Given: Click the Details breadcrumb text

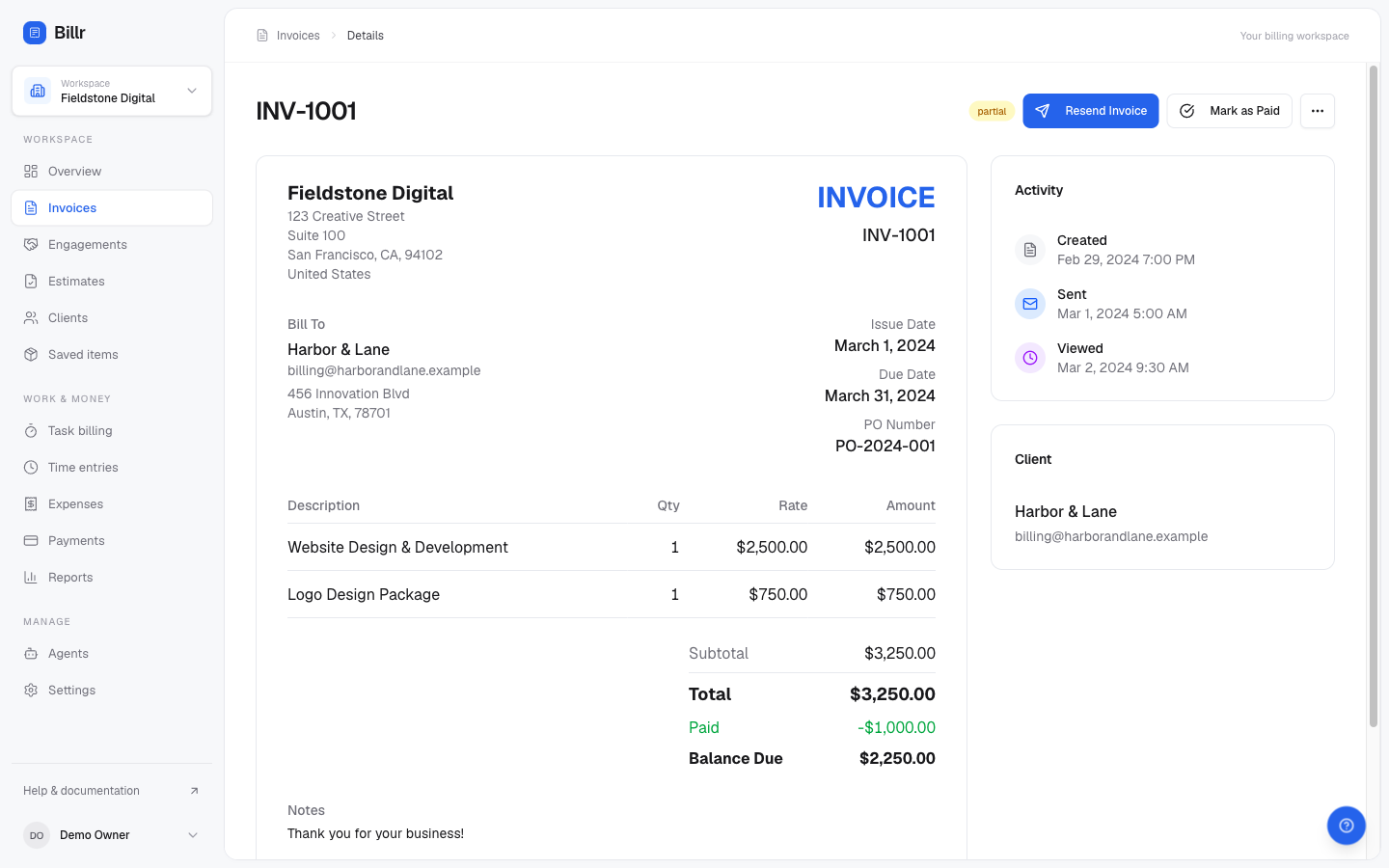Looking at the screenshot, I should (x=366, y=36).
